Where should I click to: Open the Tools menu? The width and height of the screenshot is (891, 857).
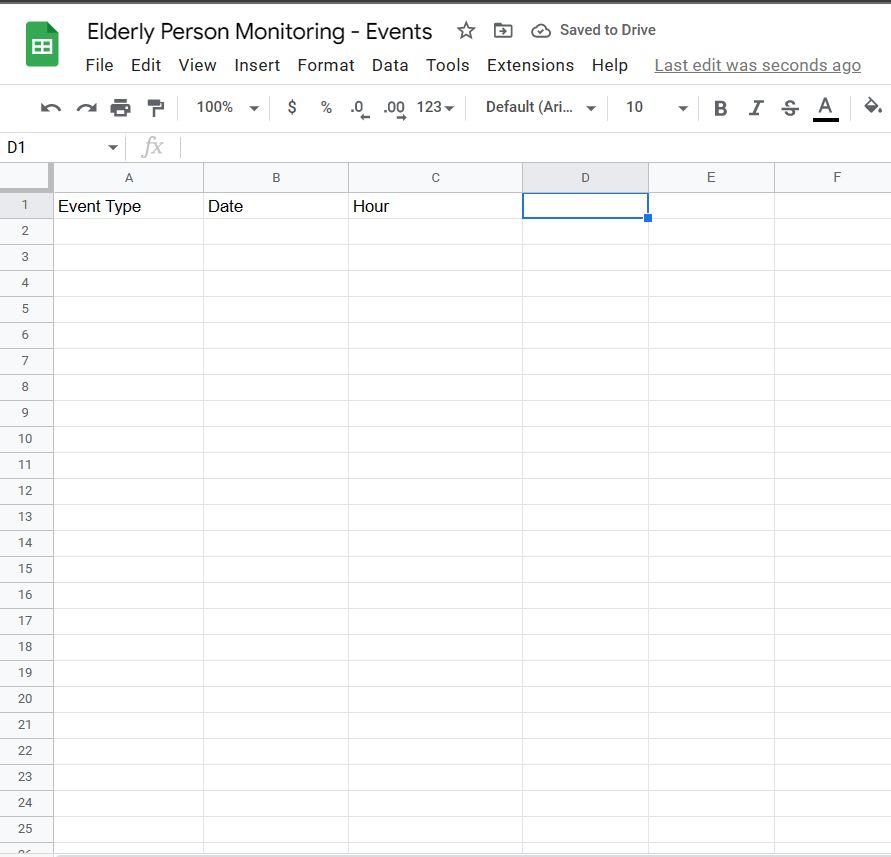448,65
